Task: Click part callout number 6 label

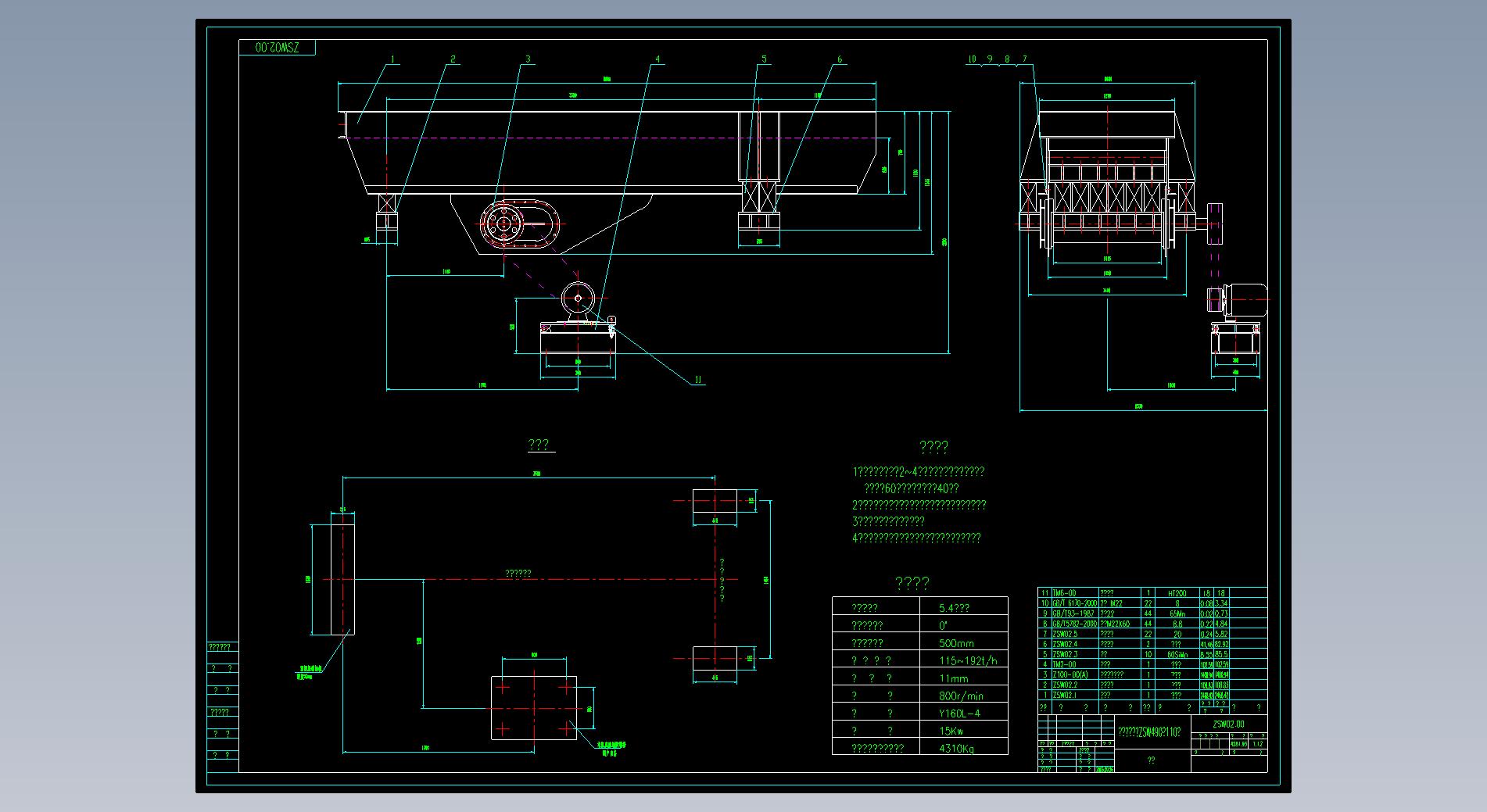Action: [x=840, y=59]
